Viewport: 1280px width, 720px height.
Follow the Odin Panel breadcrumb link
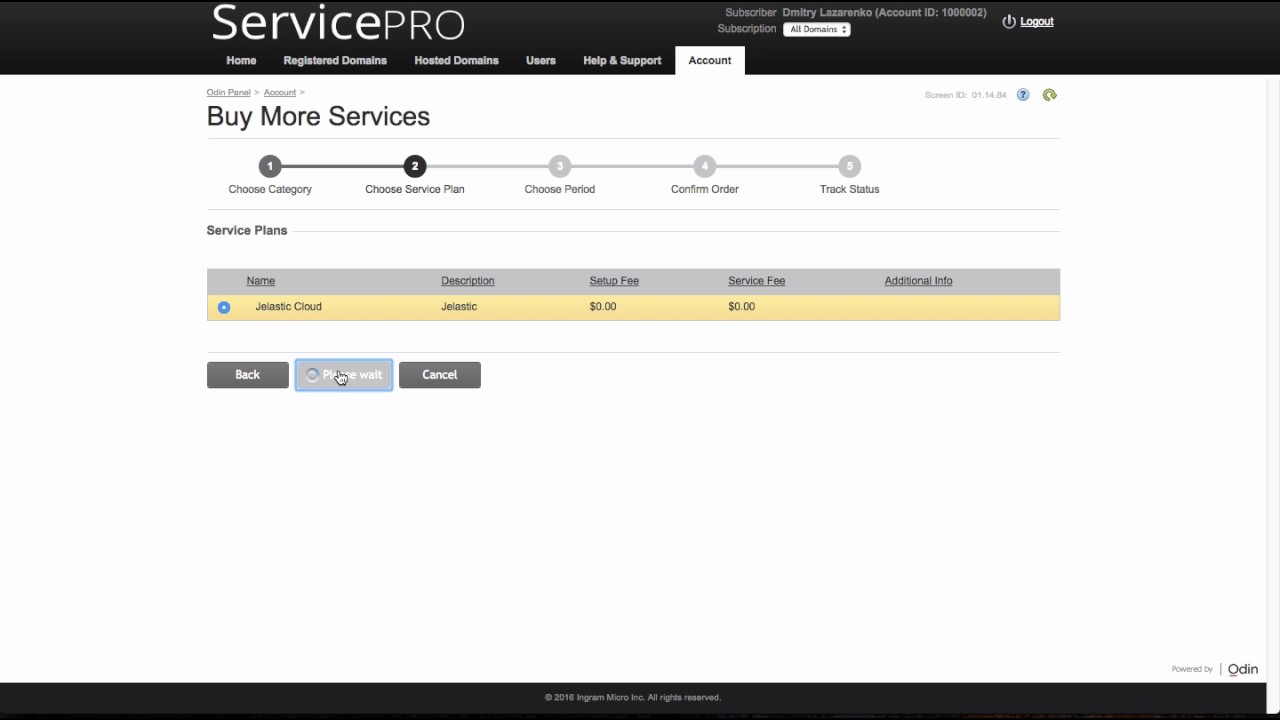click(229, 92)
